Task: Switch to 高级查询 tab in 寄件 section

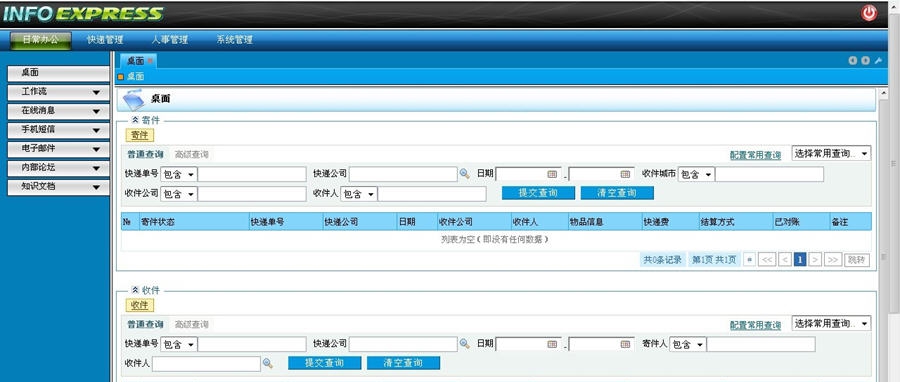Action: pyautogui.click(x=192, y=154)
